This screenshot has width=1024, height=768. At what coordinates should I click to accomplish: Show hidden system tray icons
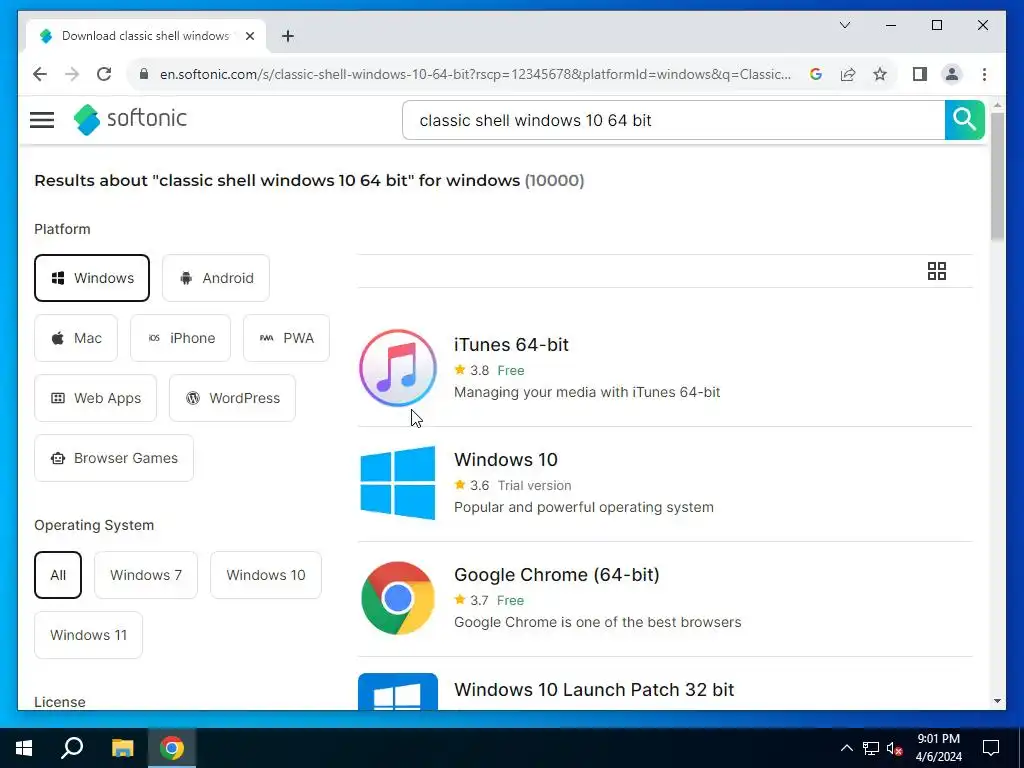coord(846,748)
